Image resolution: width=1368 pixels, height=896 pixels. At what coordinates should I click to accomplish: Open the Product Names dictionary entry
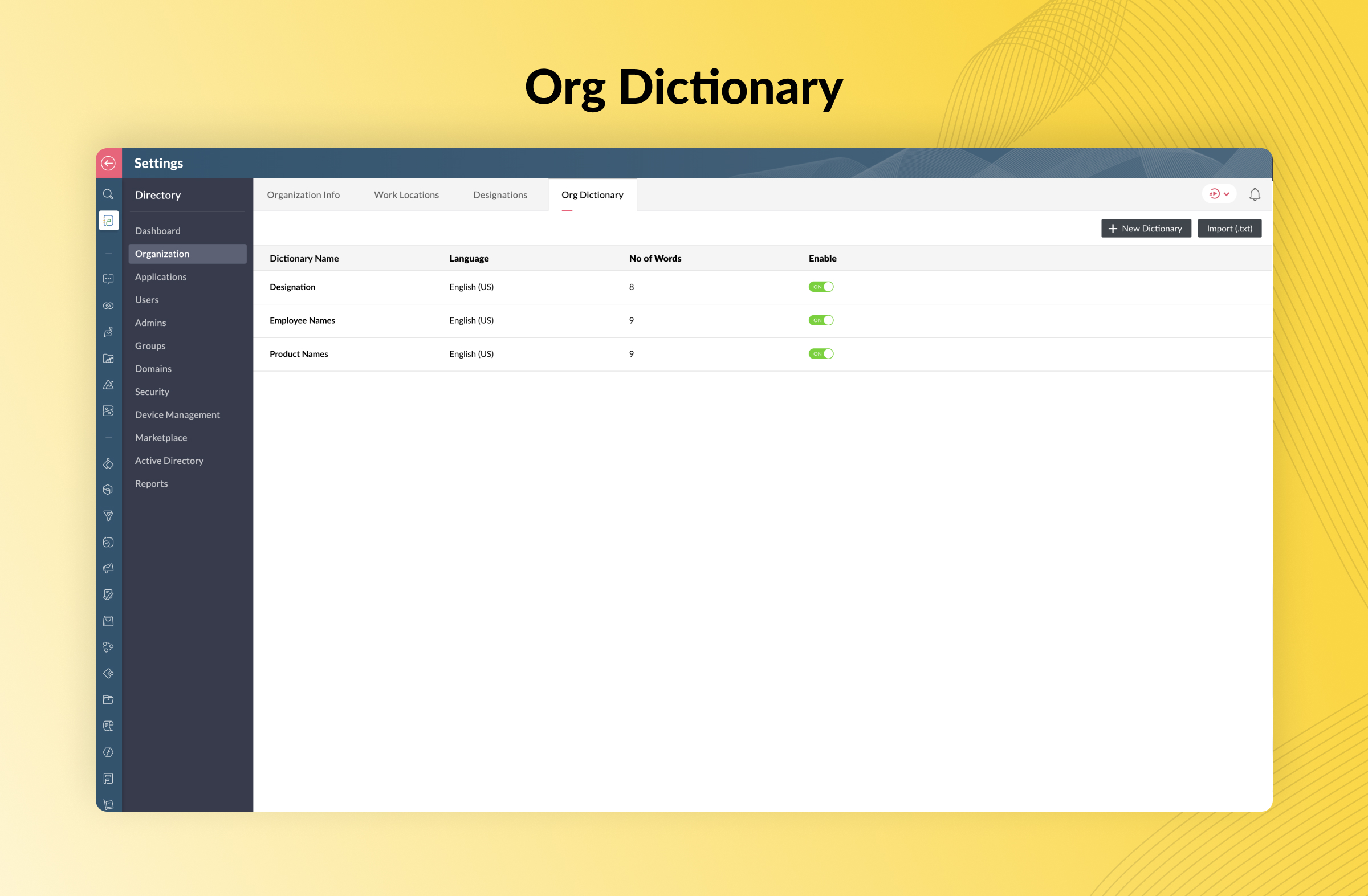[299, 354]
